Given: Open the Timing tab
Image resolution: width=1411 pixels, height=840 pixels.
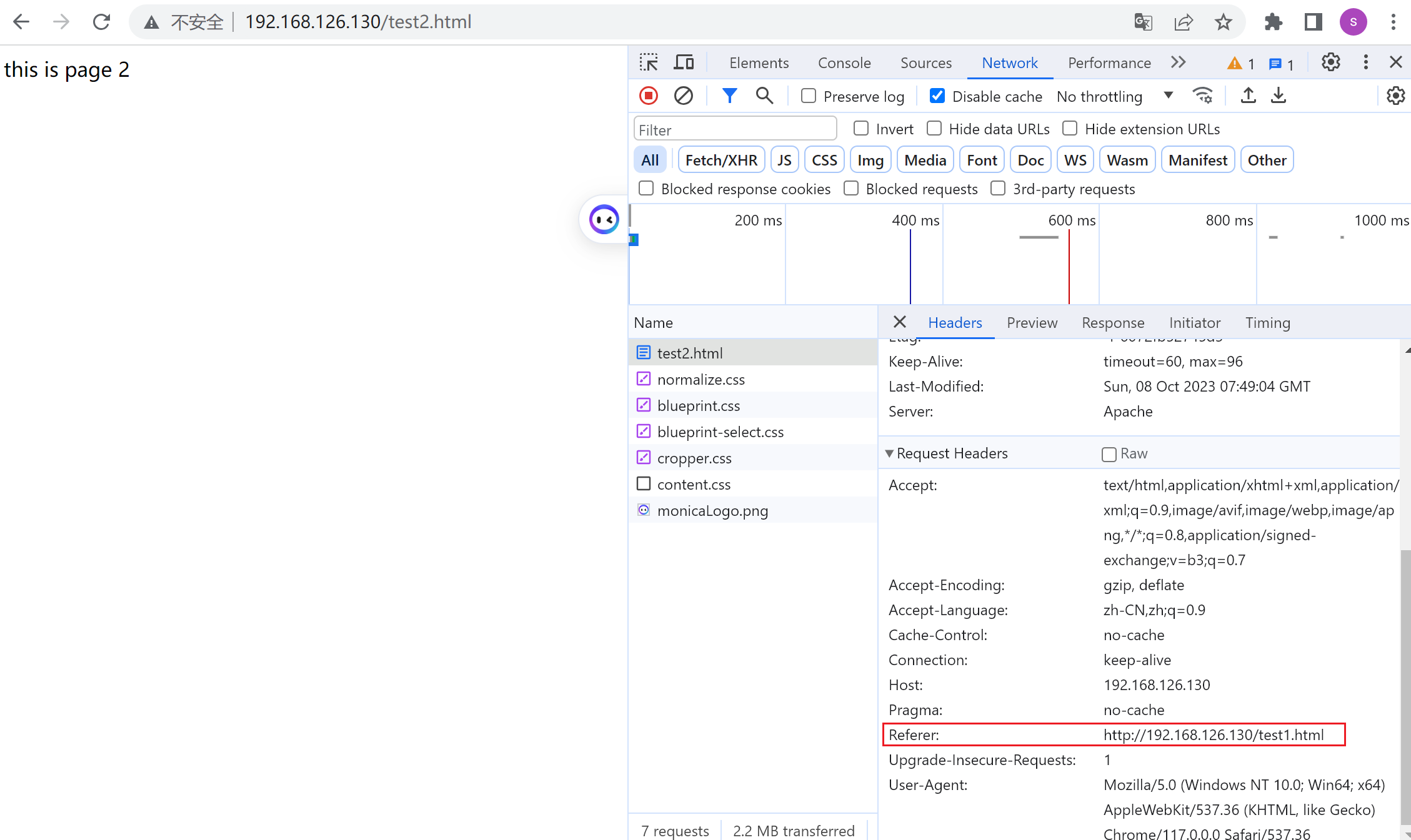Looking at the screenshot, I should pyautogui.click(x=1267, y=322).
